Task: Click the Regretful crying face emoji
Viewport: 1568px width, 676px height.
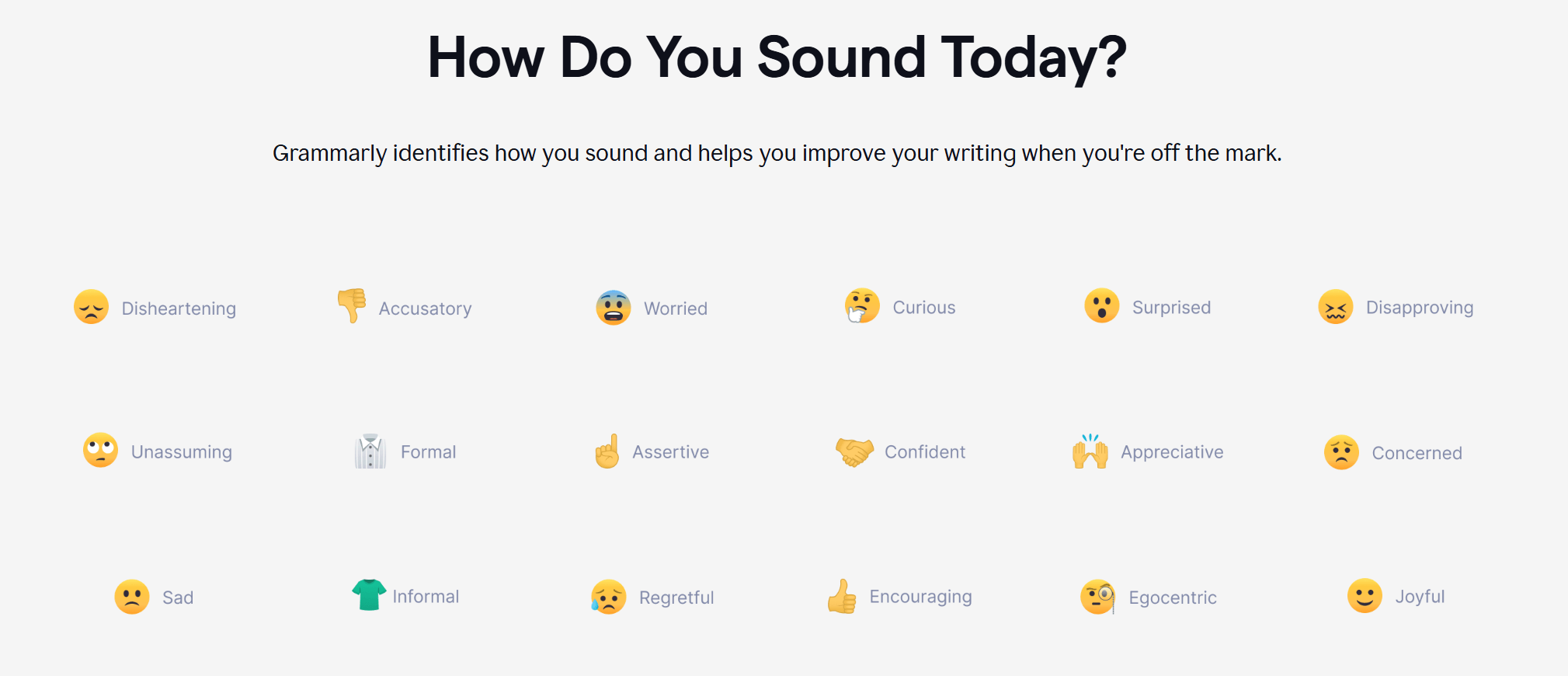Action: point(608,597)
